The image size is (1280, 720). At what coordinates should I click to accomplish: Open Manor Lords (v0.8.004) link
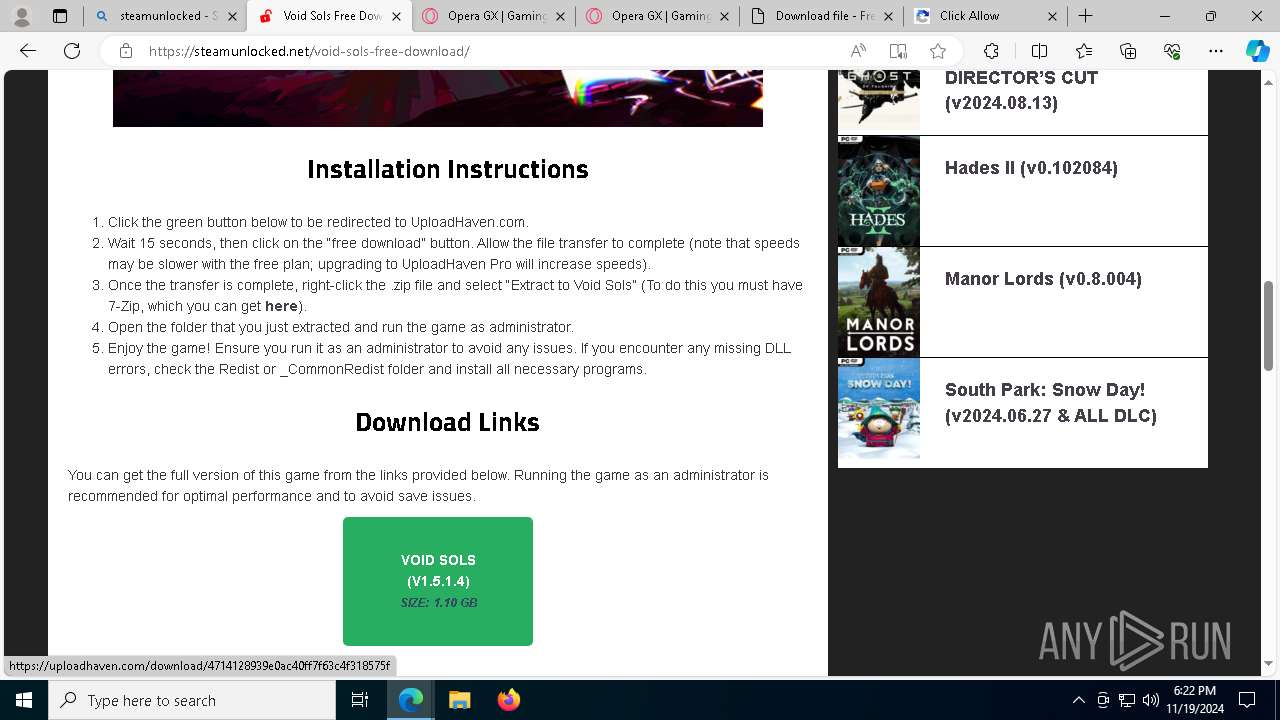1043,279
